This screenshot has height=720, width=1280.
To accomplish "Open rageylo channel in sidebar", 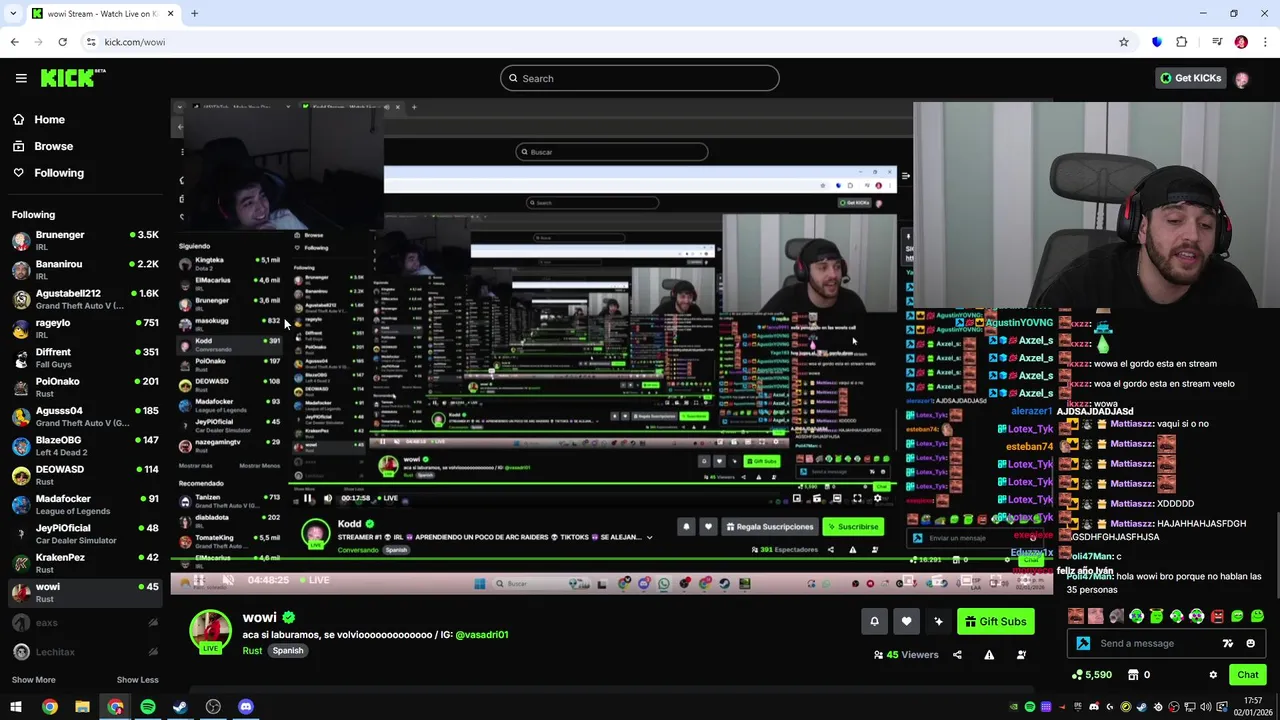I will coord(85,328).
